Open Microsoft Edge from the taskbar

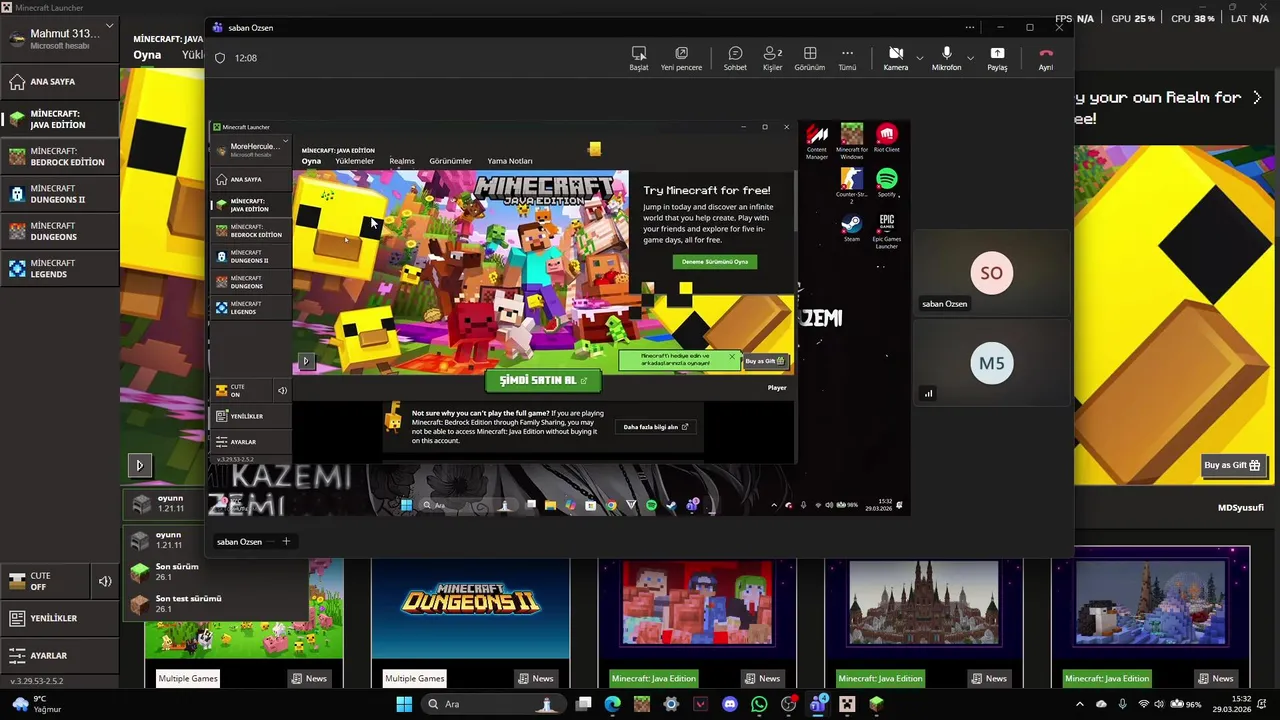(x=612, y=704)
